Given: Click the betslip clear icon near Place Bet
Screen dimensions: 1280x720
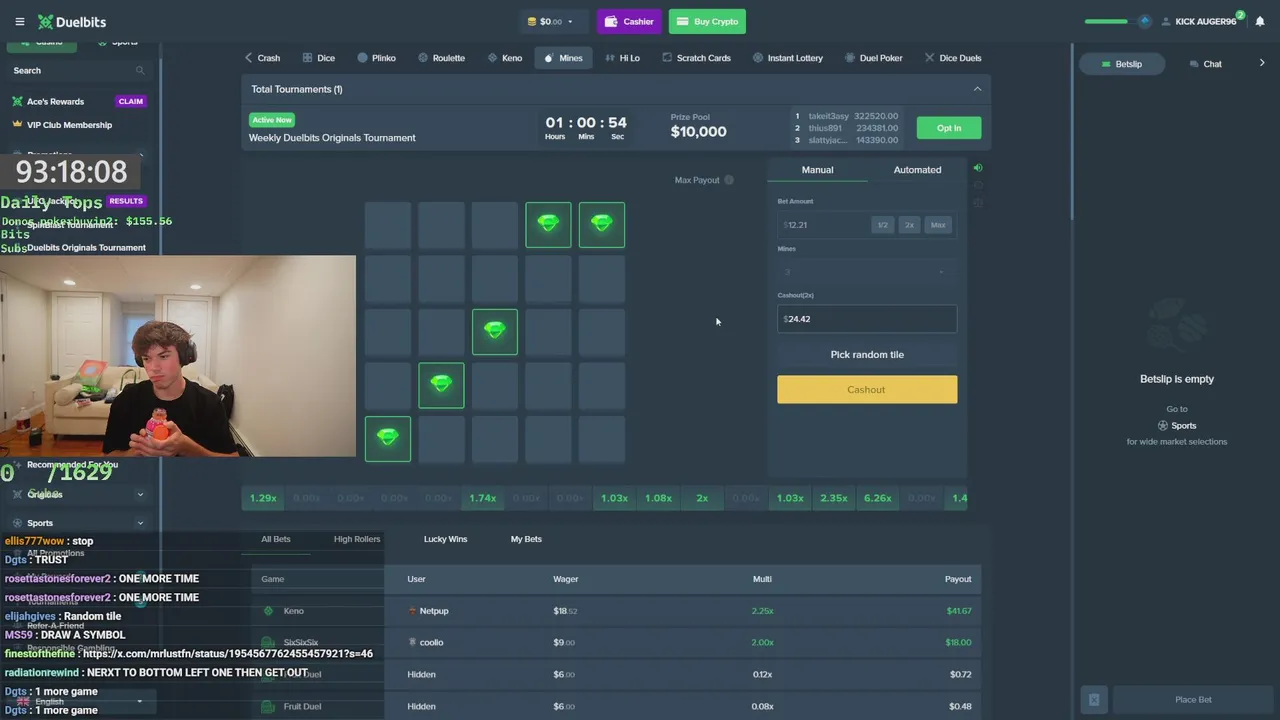Looking at the screenshot, I should pyautogui.click(x=1094, y=699).
